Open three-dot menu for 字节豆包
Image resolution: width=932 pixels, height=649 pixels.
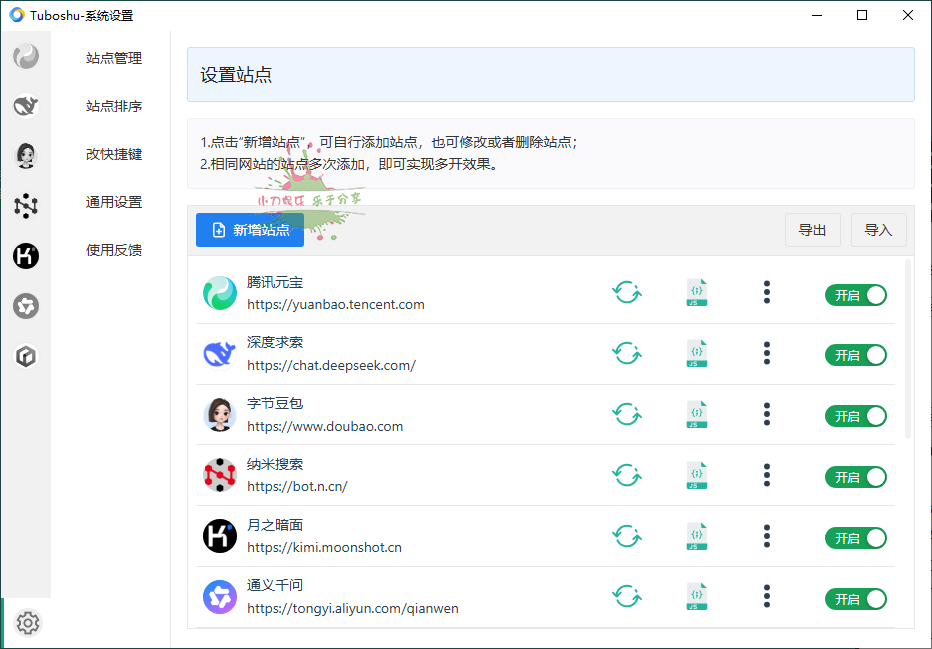point(766,414)
